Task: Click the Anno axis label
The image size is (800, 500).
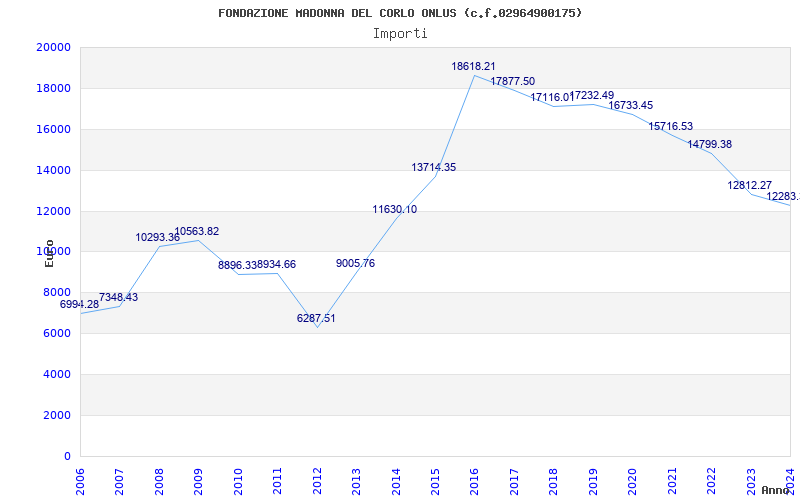Action: [x=776, y=490]
